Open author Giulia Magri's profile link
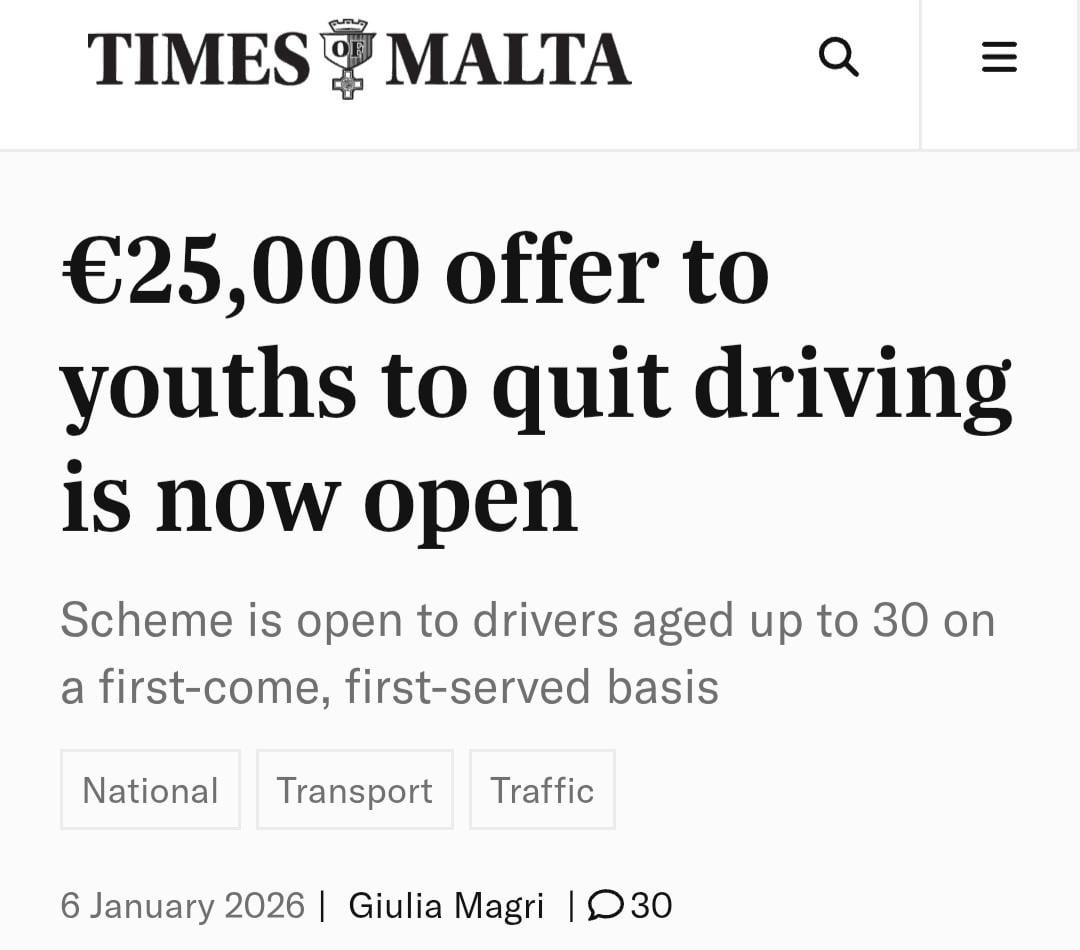The image size is (1080, 950). click(x=446, y=906)
